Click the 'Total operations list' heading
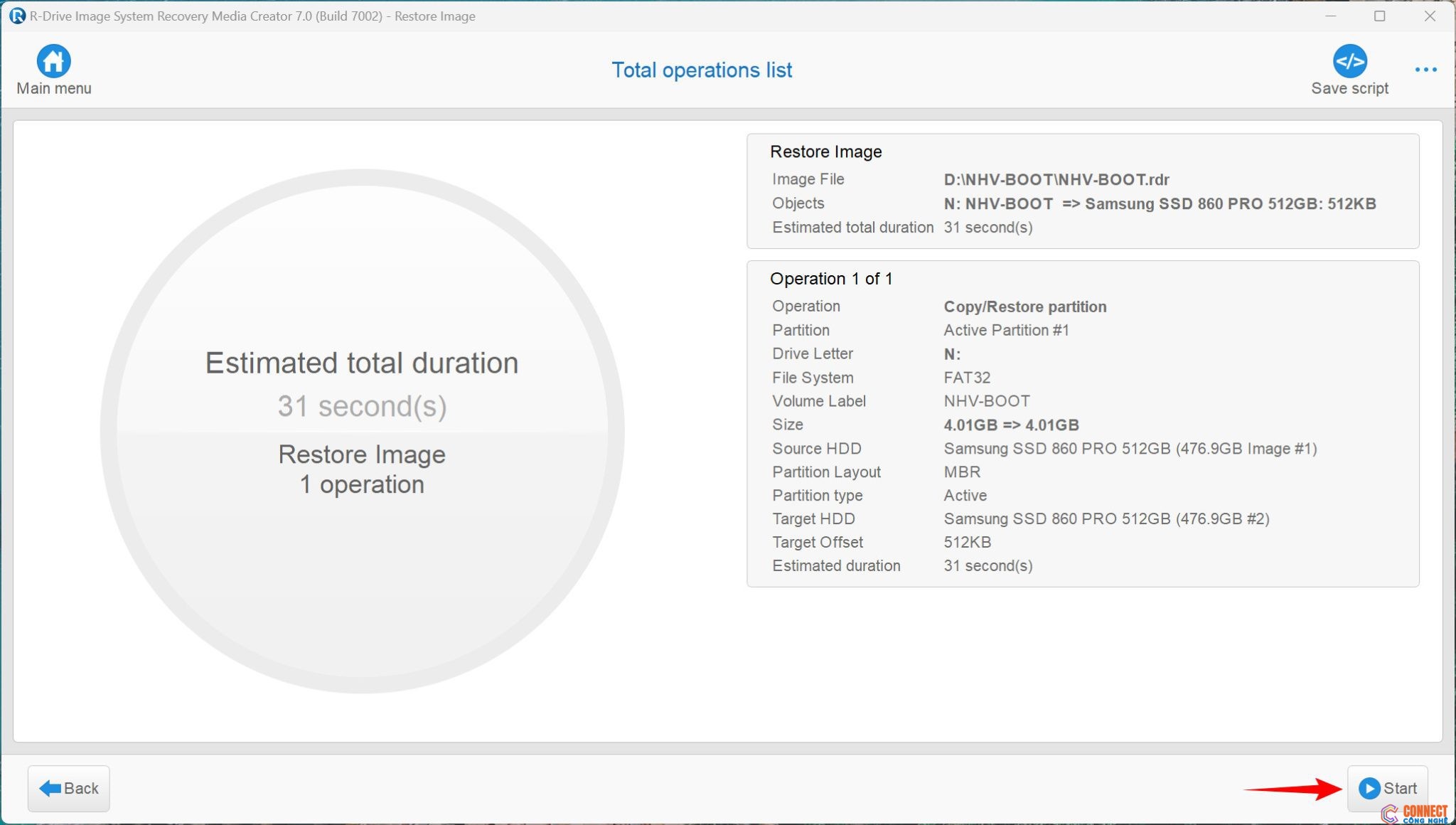This screenshot has width=1456, height=825. 702,70
